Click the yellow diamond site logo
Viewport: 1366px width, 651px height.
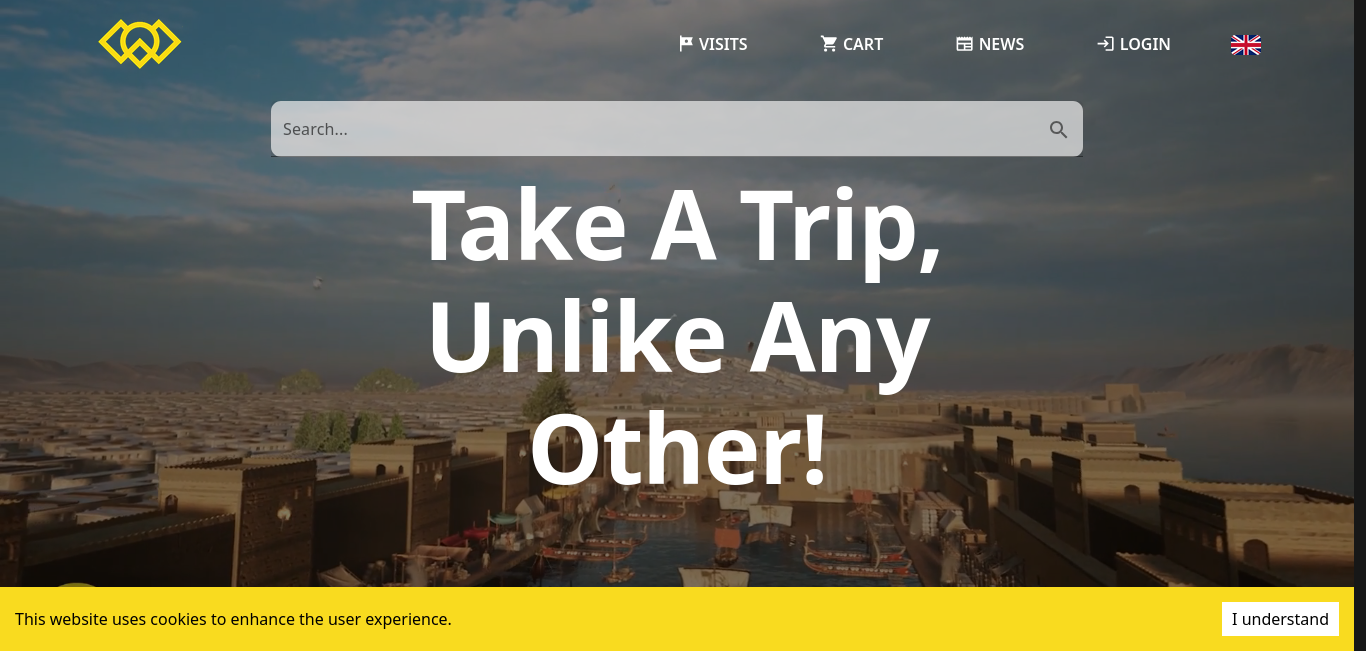140,44
